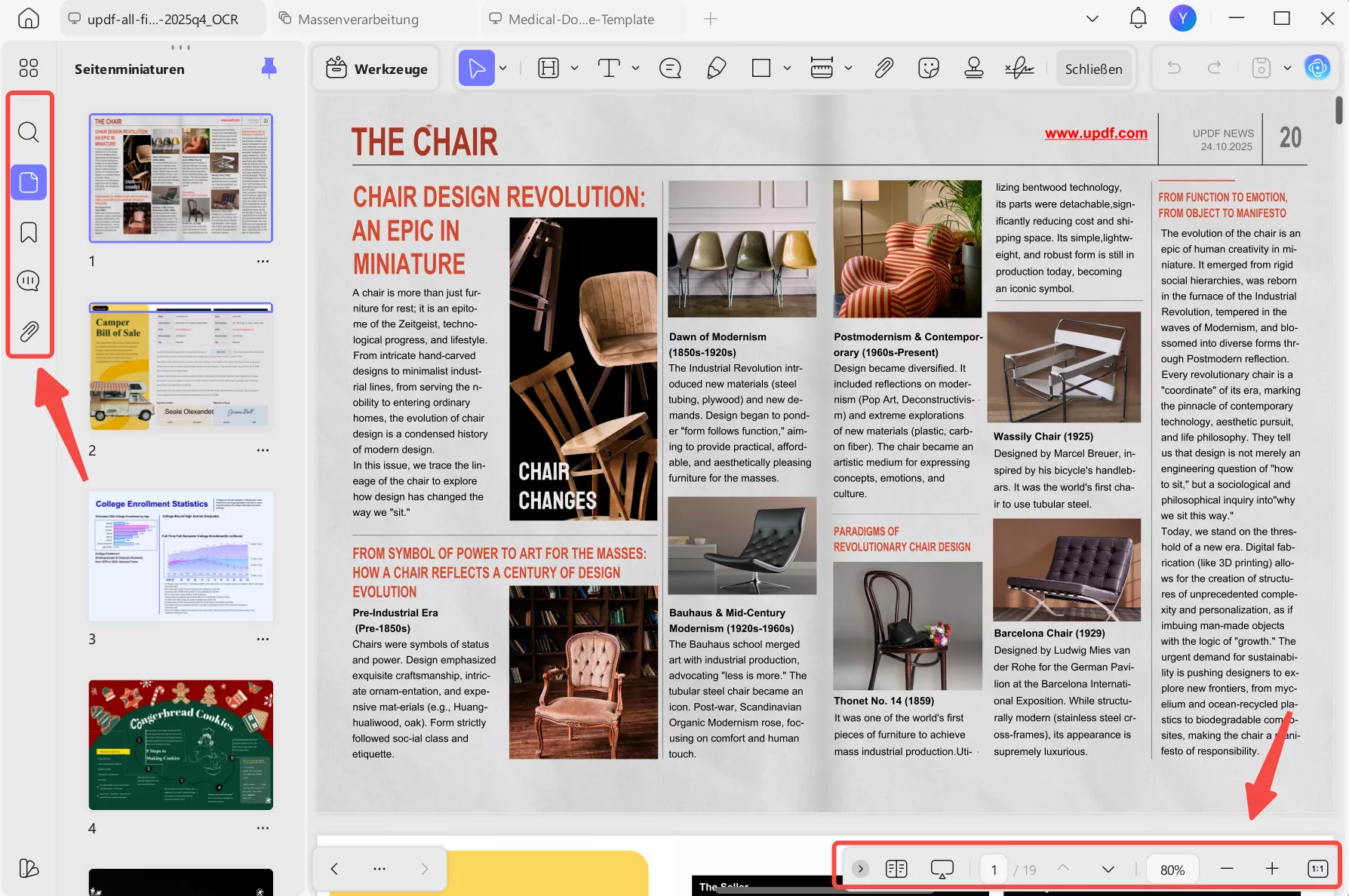Expand the rectangle shape dropdown arrow
Image resolution: width=1349 pixels, height=896 pixels.
[787, 69]
